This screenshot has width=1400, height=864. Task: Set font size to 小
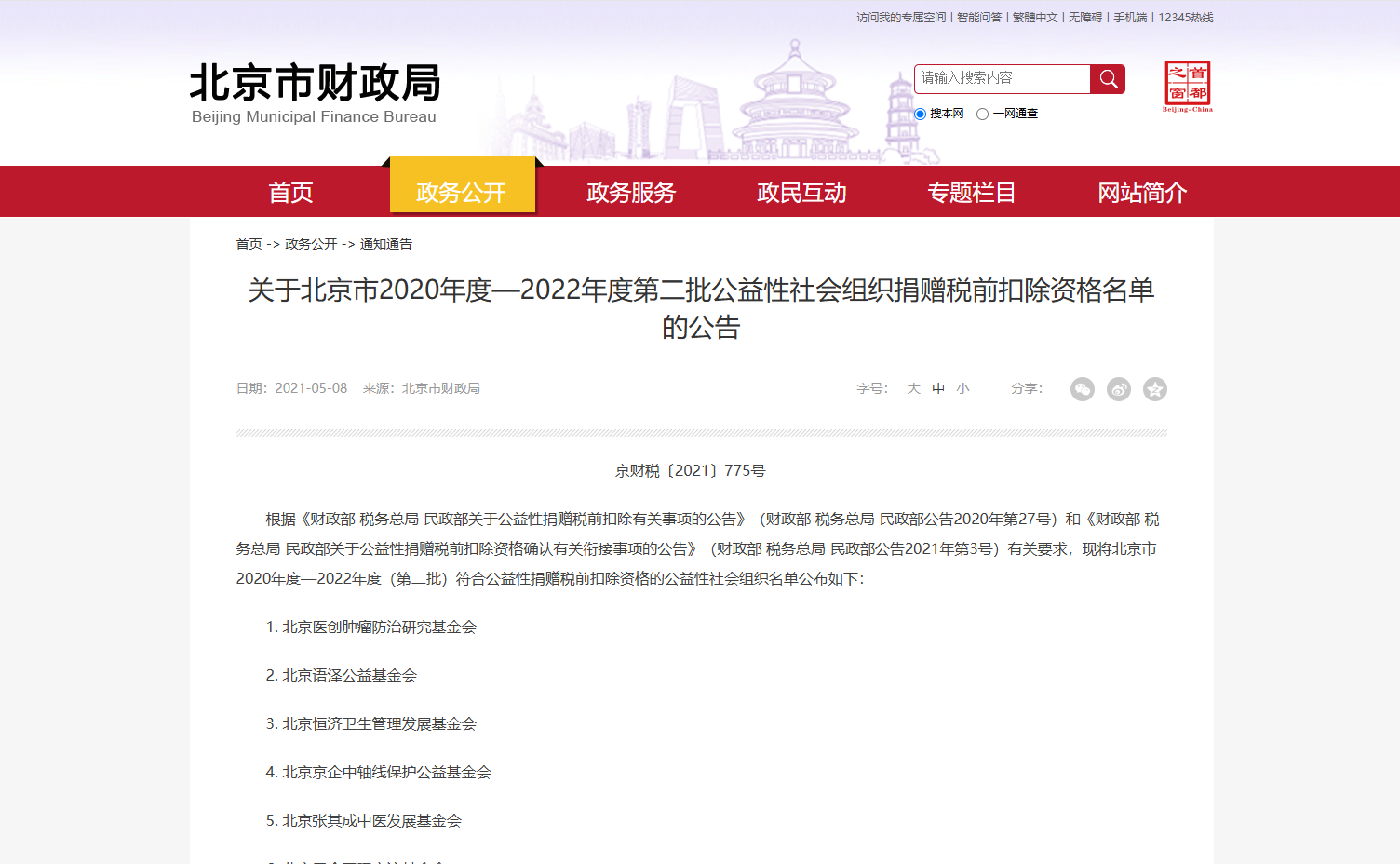click(962, 388)
